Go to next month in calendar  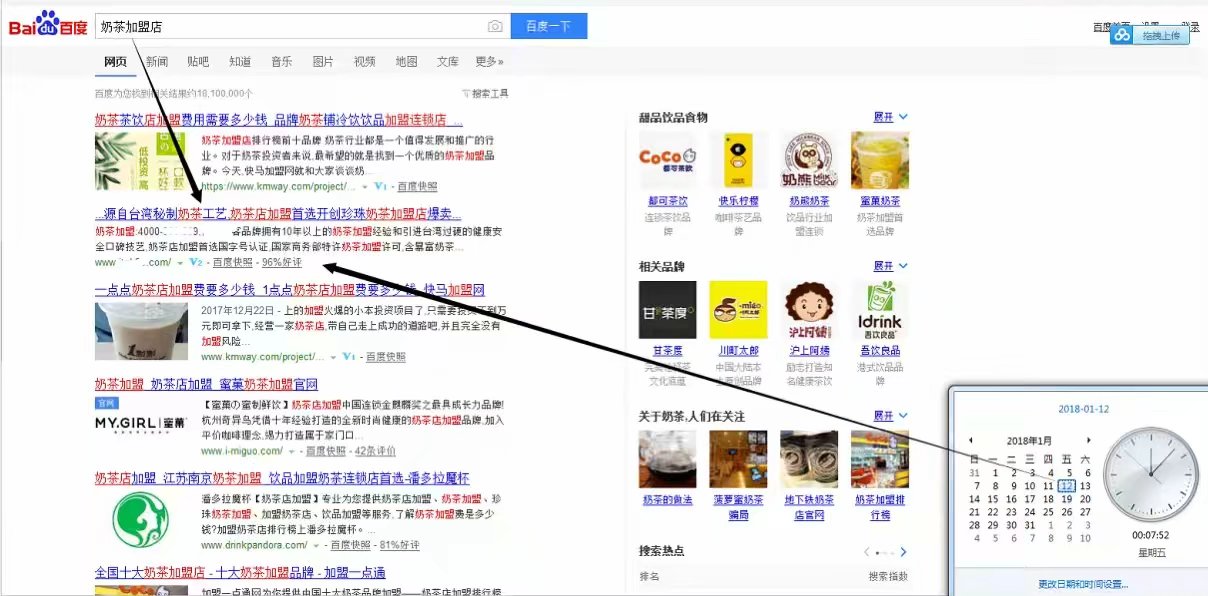pos(1088,440)
